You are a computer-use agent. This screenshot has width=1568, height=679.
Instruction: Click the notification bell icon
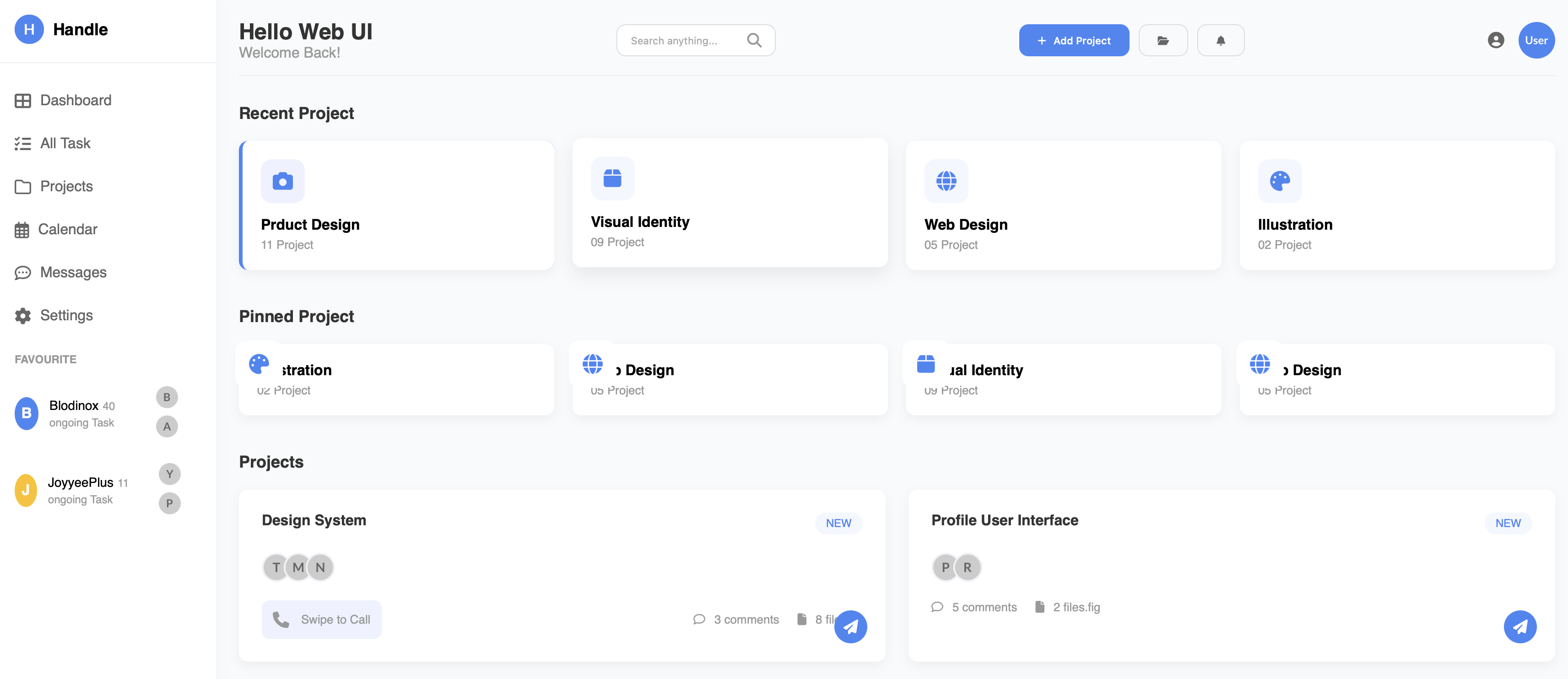[x=1221, y=41]
